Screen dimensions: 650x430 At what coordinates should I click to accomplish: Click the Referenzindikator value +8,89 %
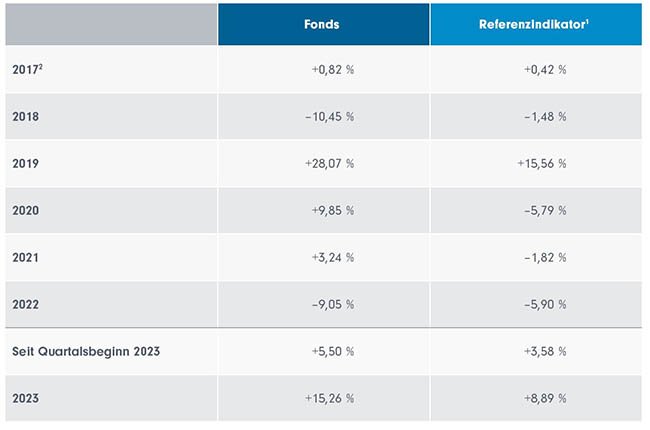coord(545,398)
